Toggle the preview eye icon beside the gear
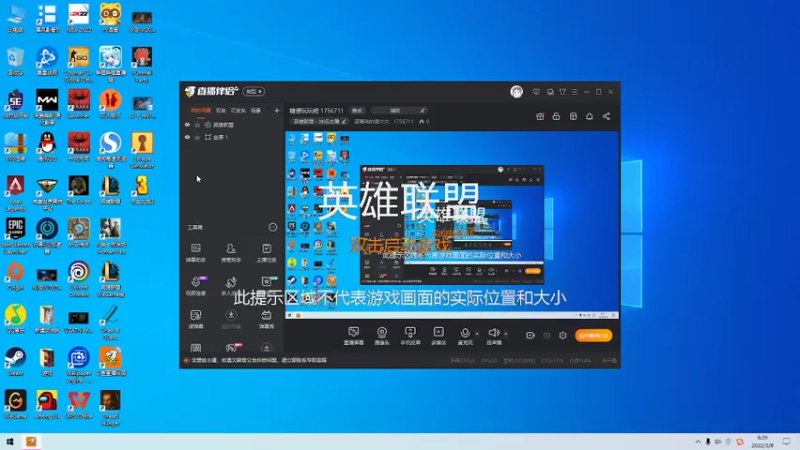 547,335
